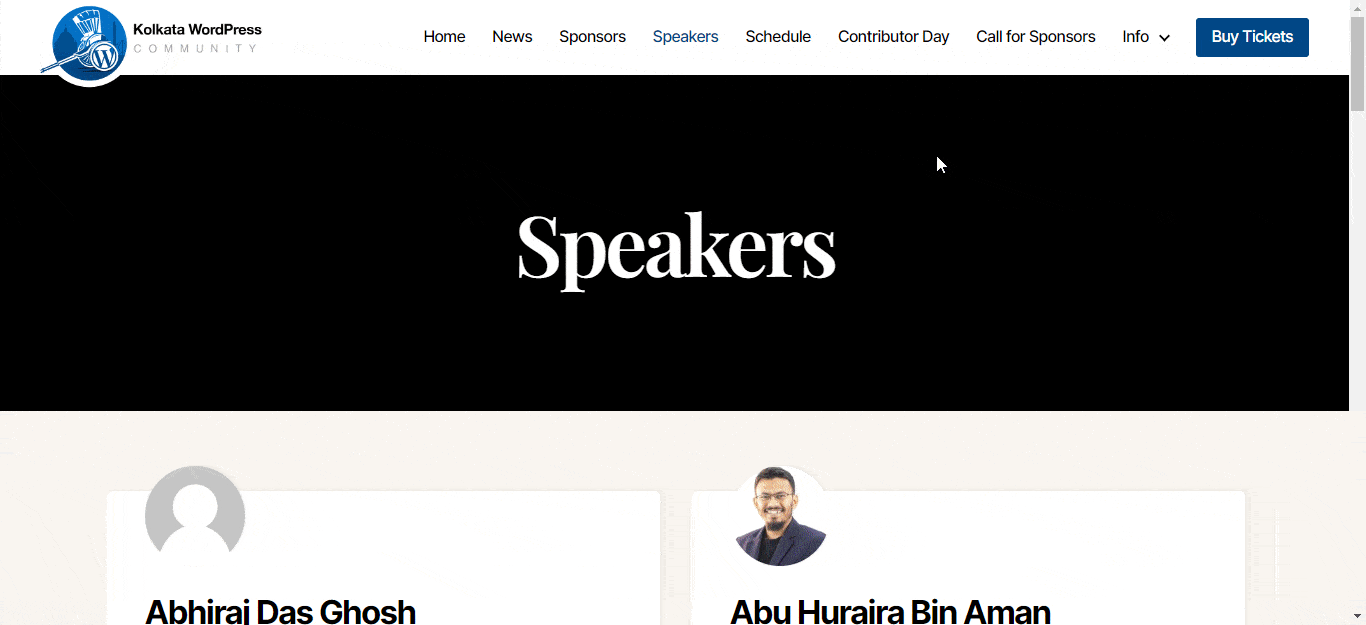Screen dimensions: 1366x625
Task: Open Abhiraj Das Ghosh speaker name
Action: coord(280,610)
